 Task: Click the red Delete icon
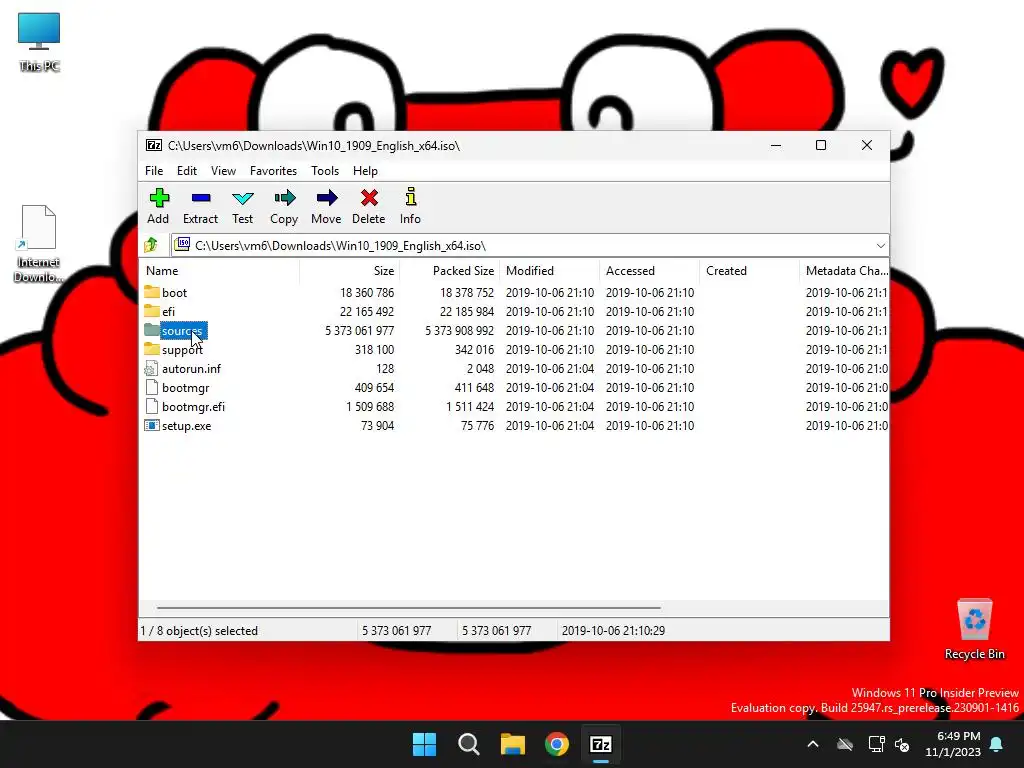369,198
